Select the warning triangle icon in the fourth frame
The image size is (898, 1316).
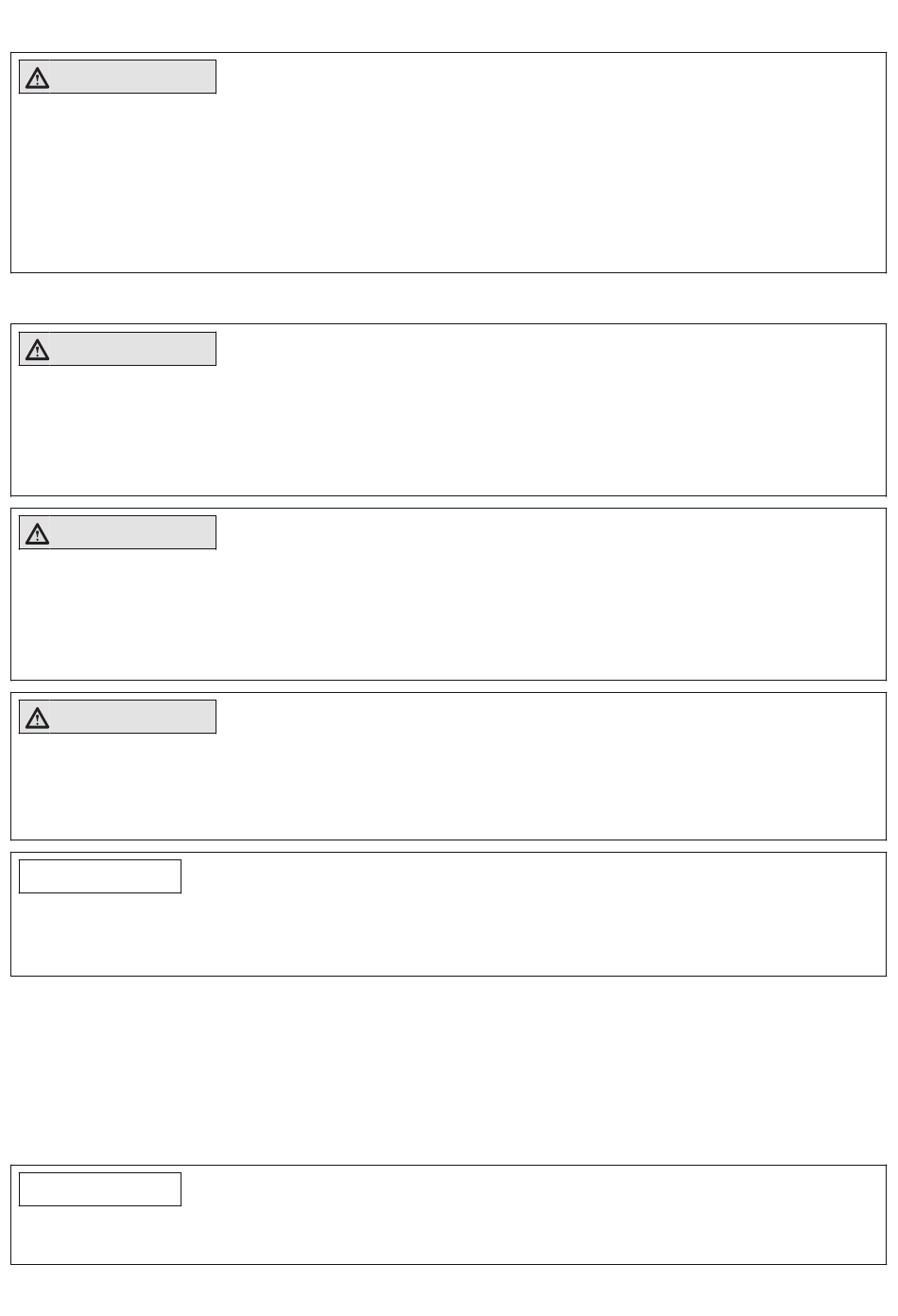(37, 719)
